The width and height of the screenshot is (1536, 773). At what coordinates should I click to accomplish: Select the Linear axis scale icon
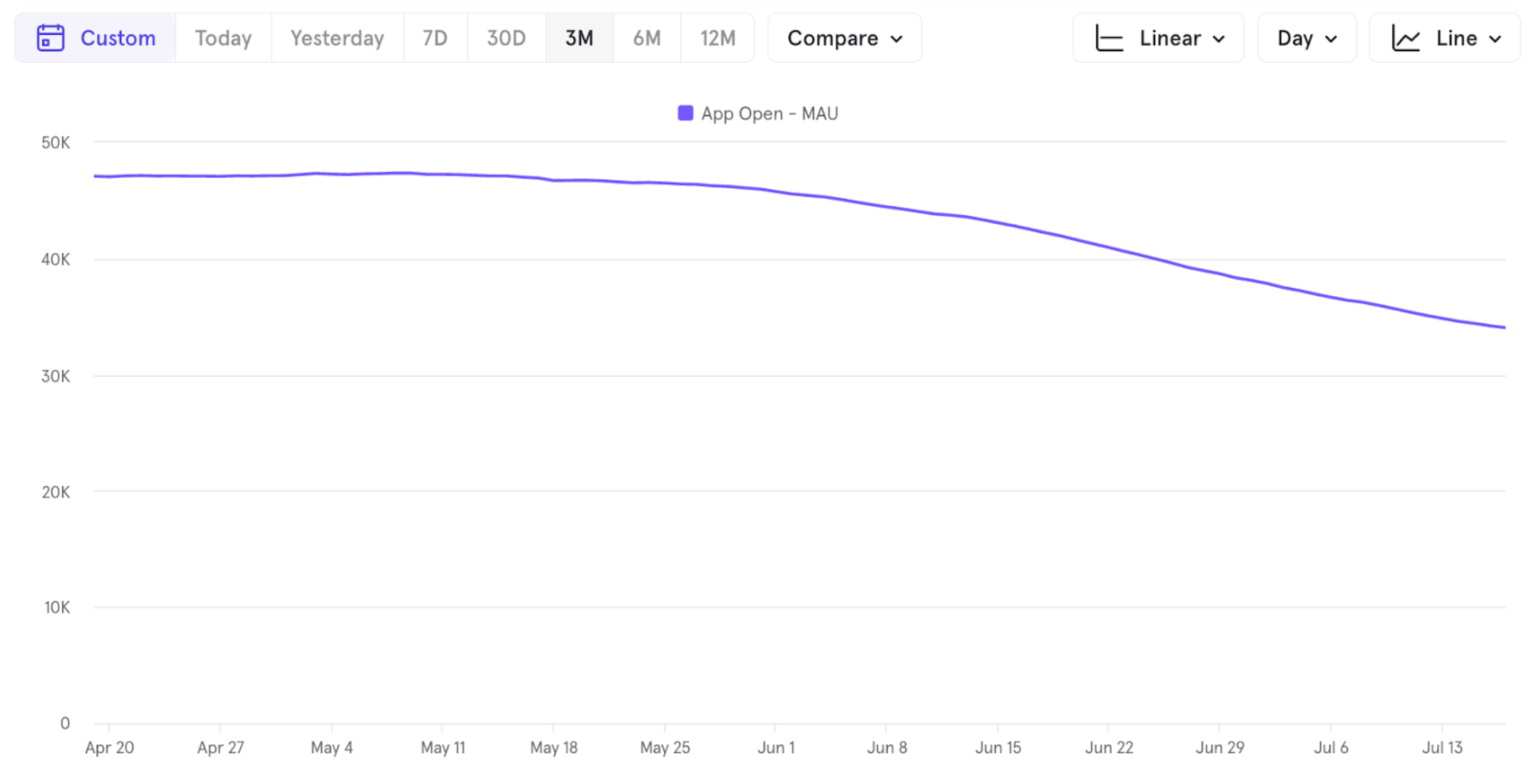(1110, 37)
